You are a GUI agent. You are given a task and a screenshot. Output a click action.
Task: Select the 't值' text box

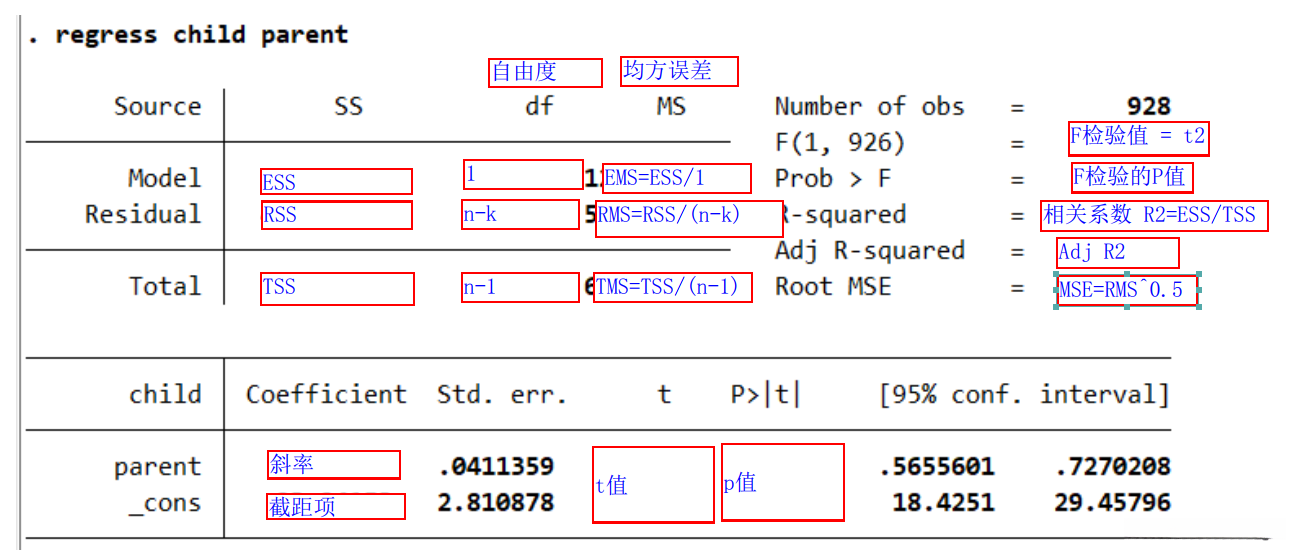coord(654,485)
